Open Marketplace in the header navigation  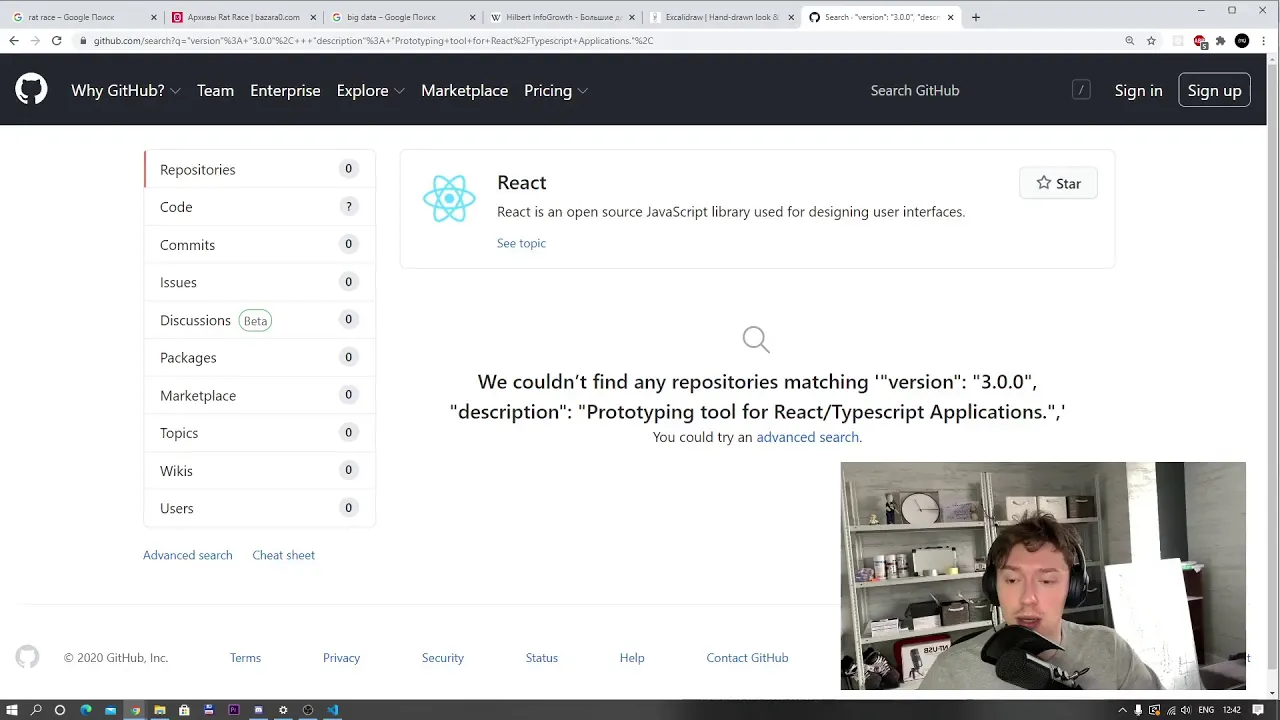(464, 90)
